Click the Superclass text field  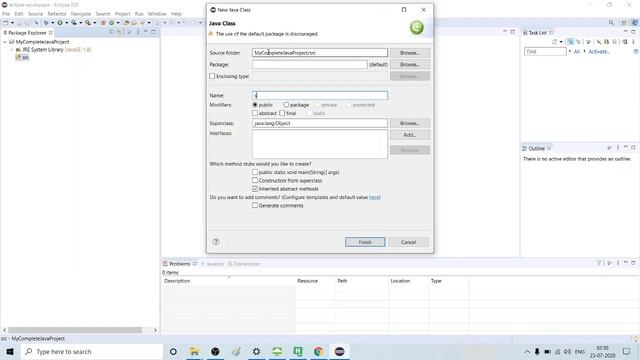click(320, 123)
